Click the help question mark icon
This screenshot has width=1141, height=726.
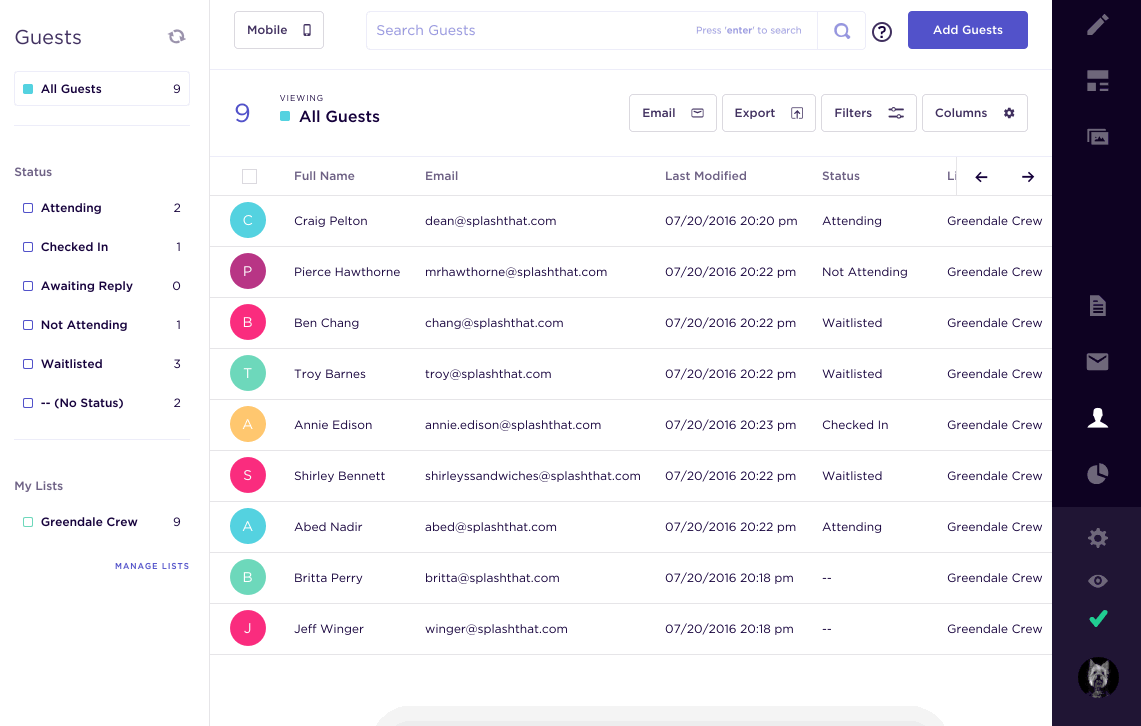(x=881, y=31)
